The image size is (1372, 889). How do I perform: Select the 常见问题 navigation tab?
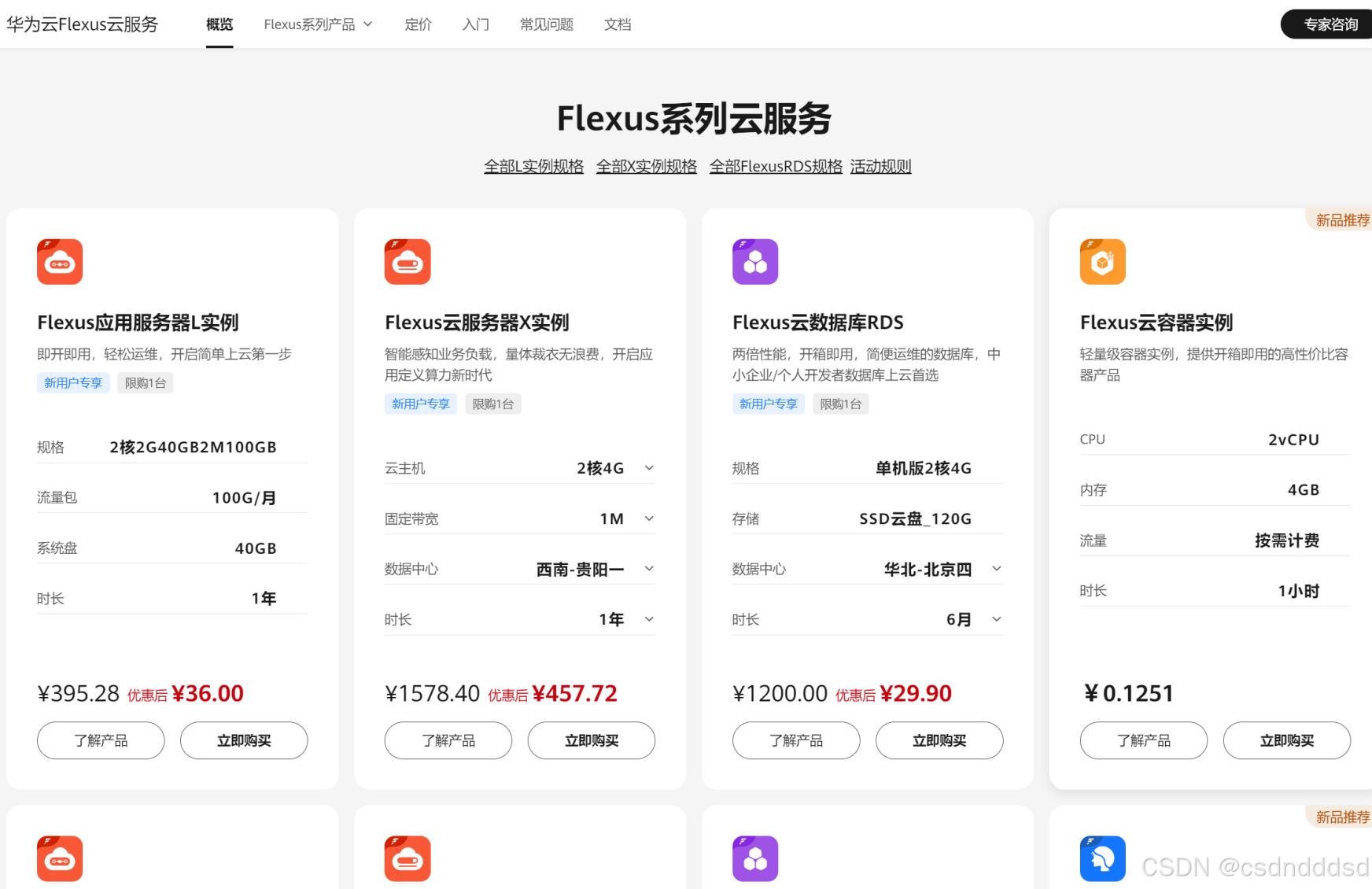click(x=547, y=24)
